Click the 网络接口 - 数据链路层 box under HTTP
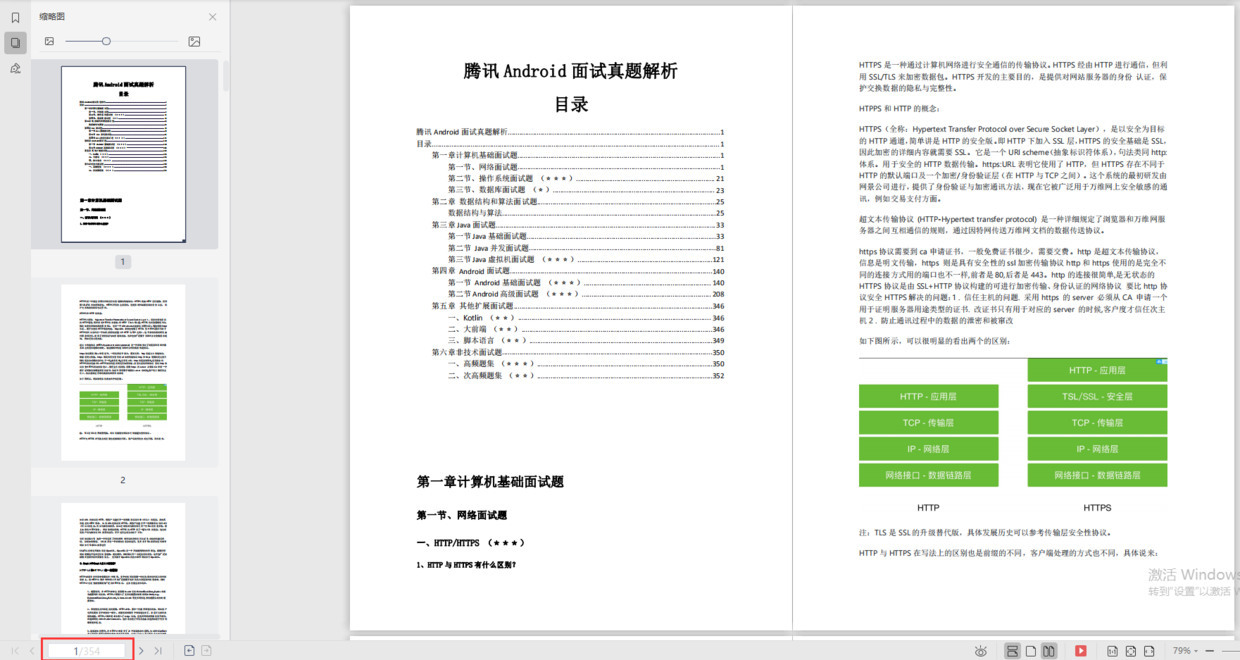This screenshot has height=660, width=1240. tap(928, 475)
